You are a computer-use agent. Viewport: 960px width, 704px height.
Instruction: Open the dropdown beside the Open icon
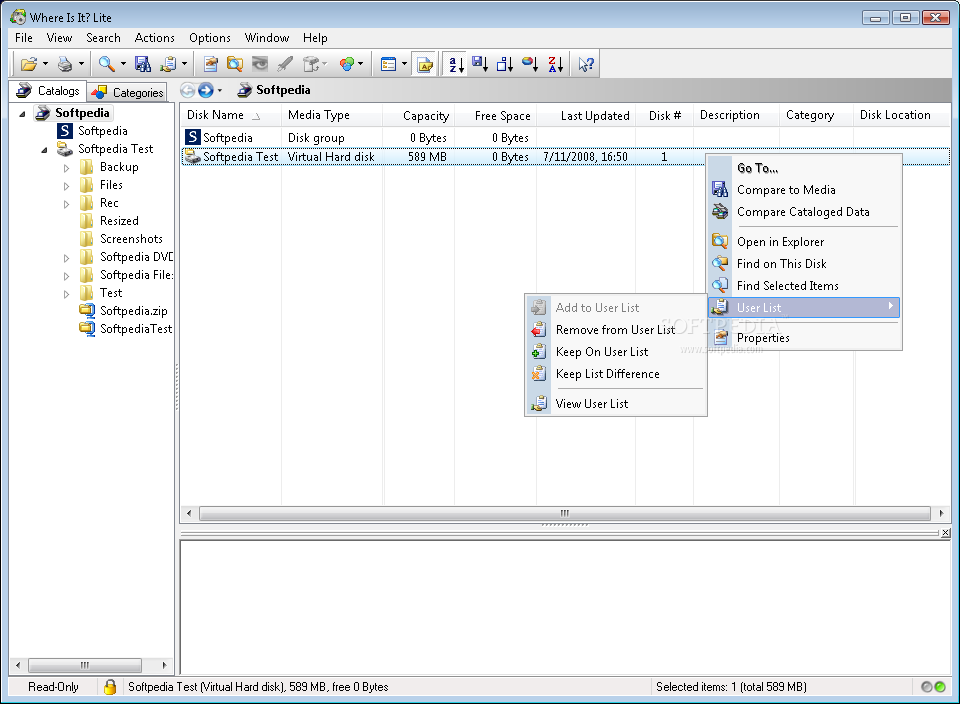click(45, 64)
